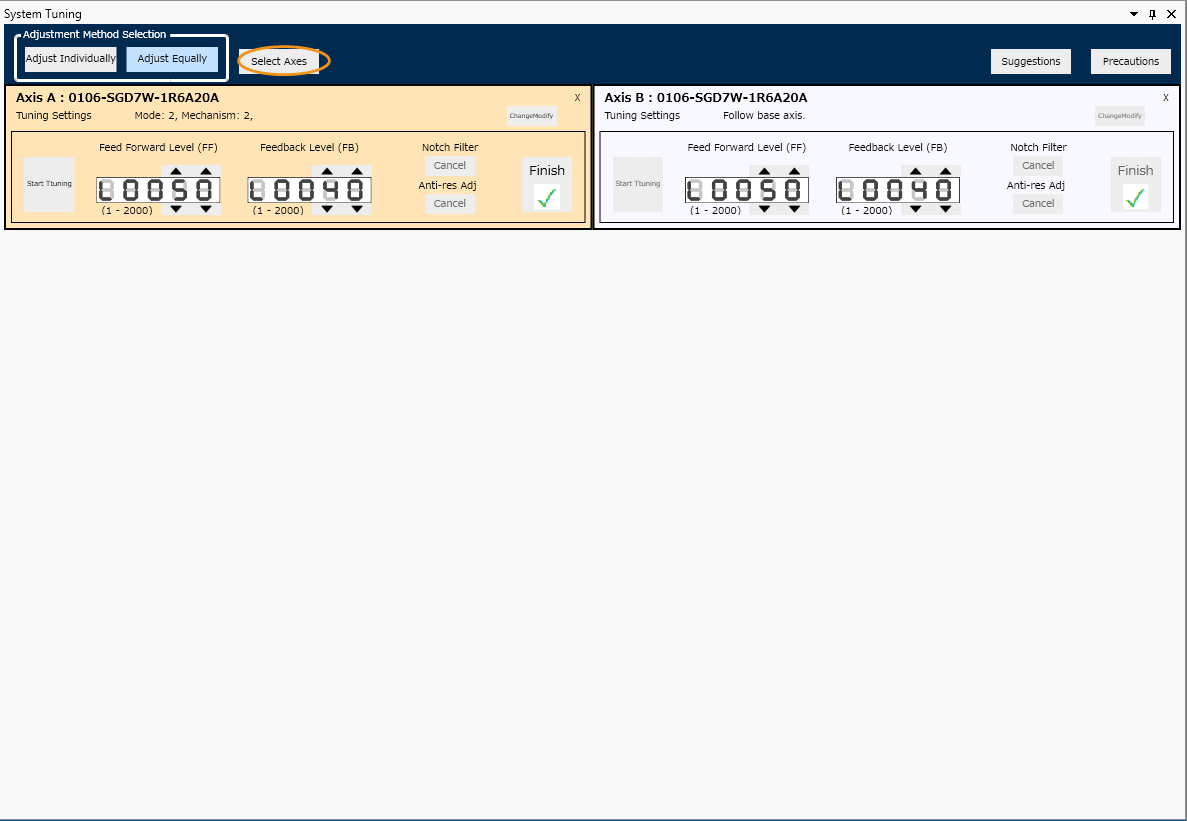Cancel the Notch Filter on Axis A
The image size is (1187, 821).
click(x=450, y=166)
